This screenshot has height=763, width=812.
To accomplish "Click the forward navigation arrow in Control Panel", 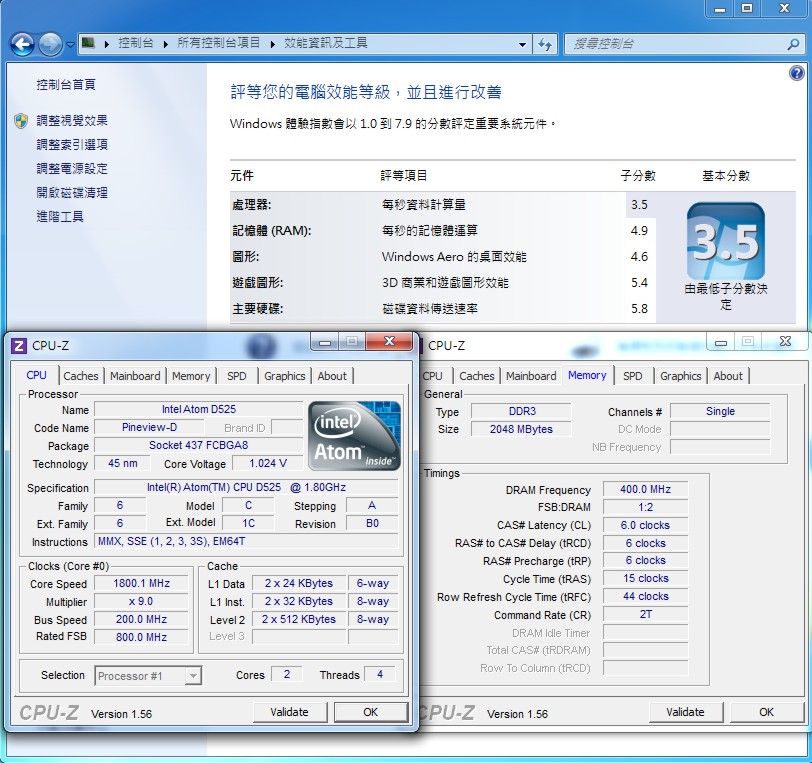I will (x=50, y=44).
